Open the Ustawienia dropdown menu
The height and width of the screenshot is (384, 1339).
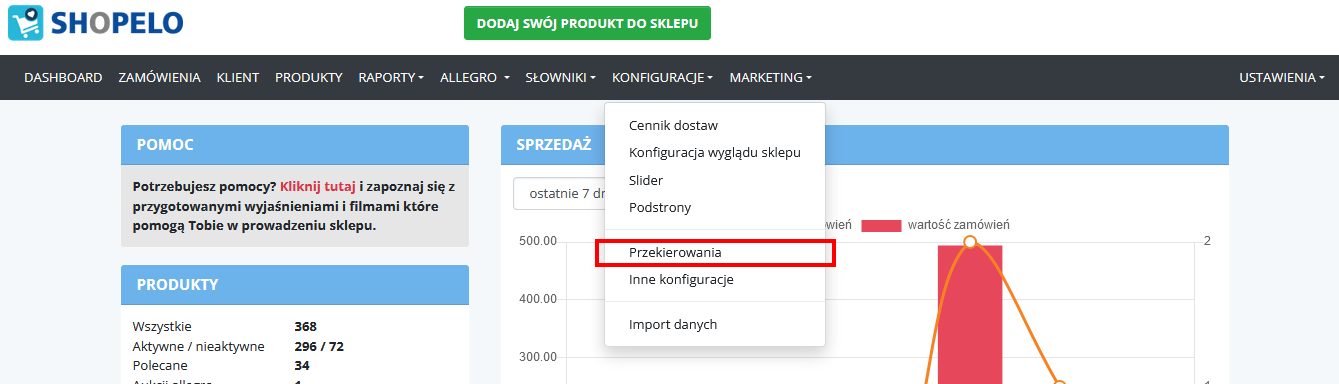coord(1282,77)
